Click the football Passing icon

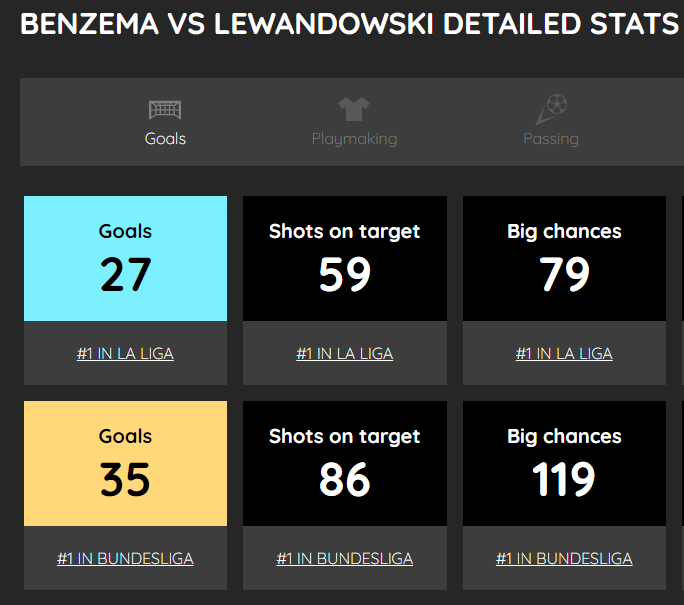(551, 109)
